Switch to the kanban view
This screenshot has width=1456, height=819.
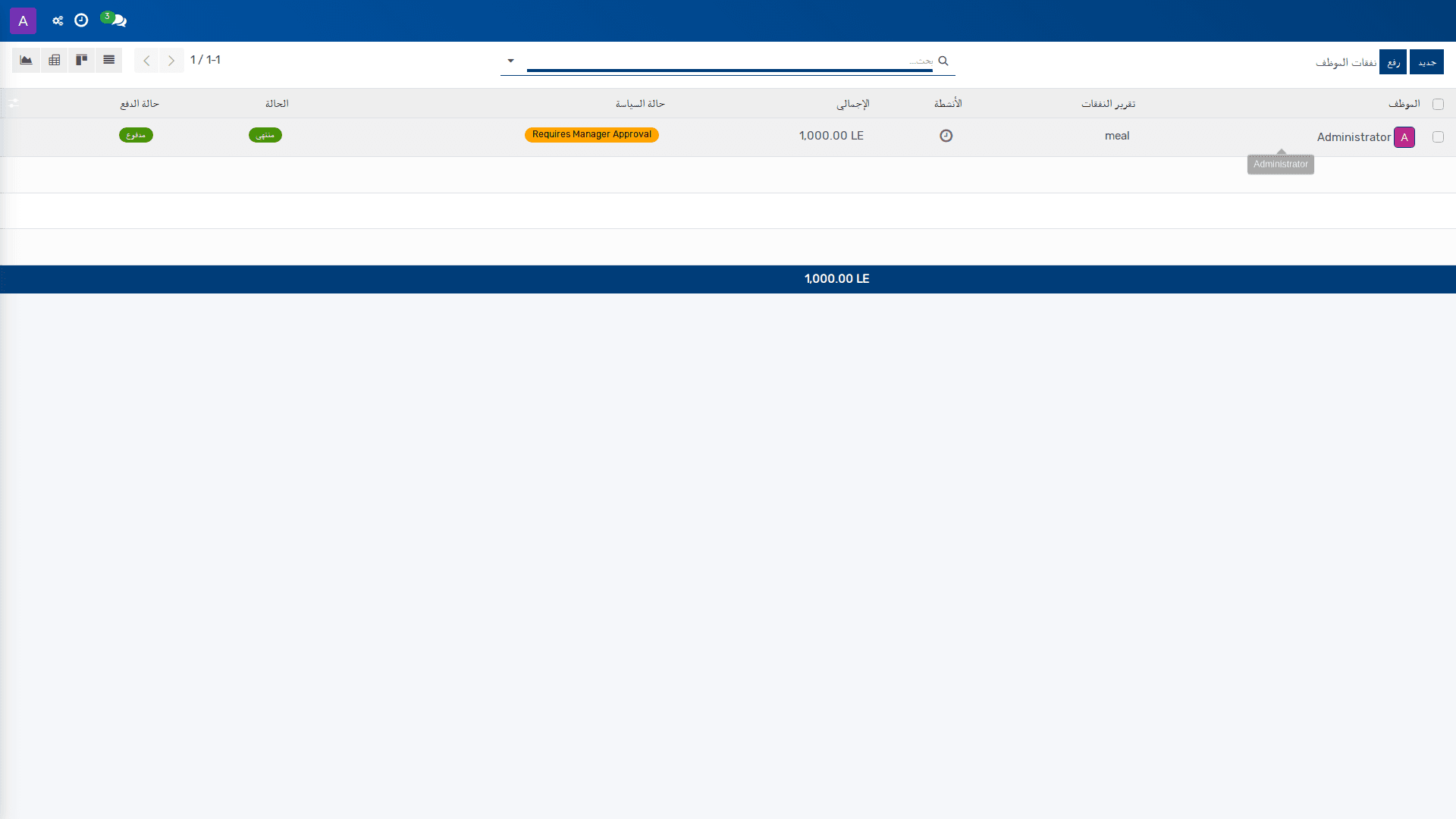81,60
